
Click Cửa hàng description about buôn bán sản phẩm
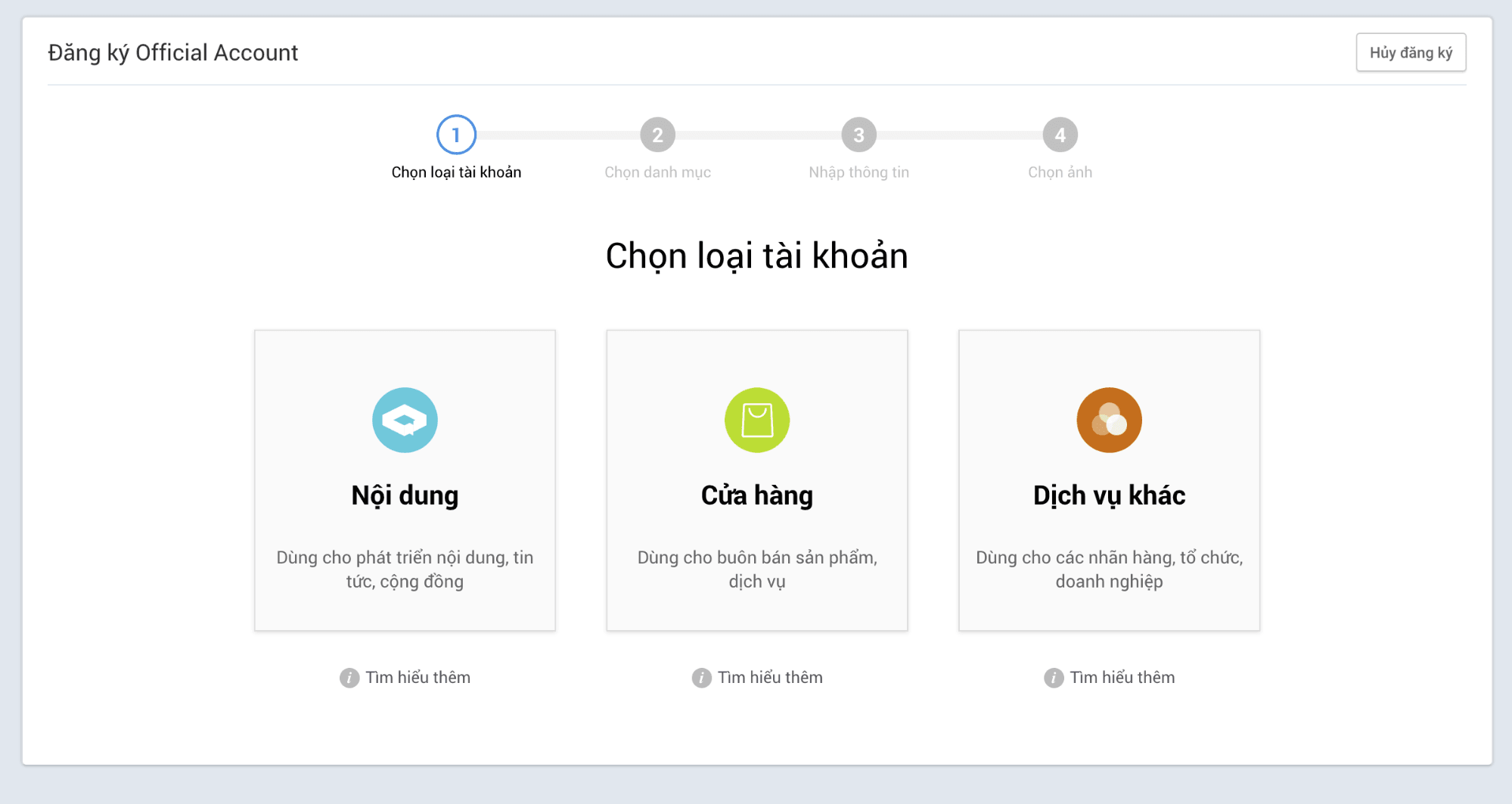757,570
